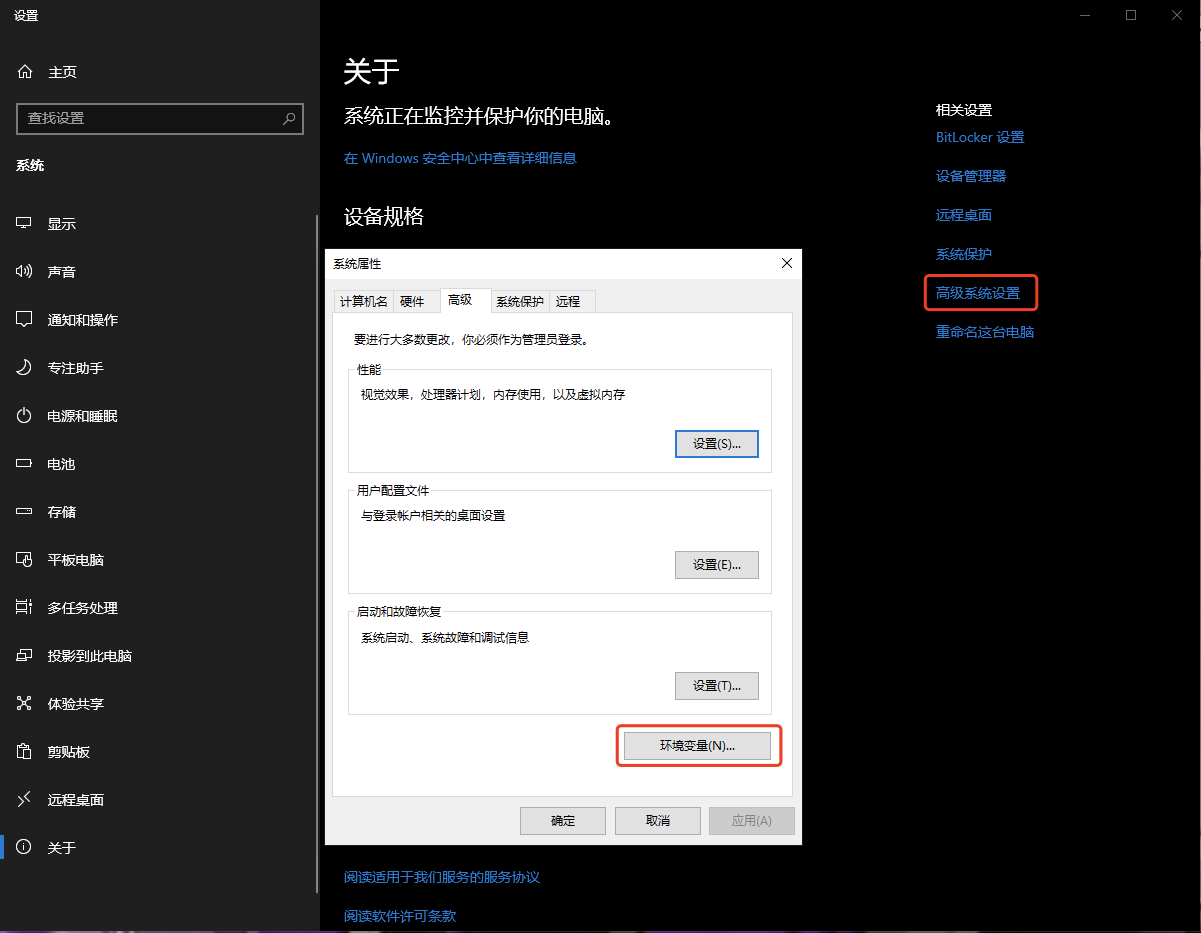1201x933 pixels.
Task: Click the Tablet mode icon
Action: [x=25, y=560]
